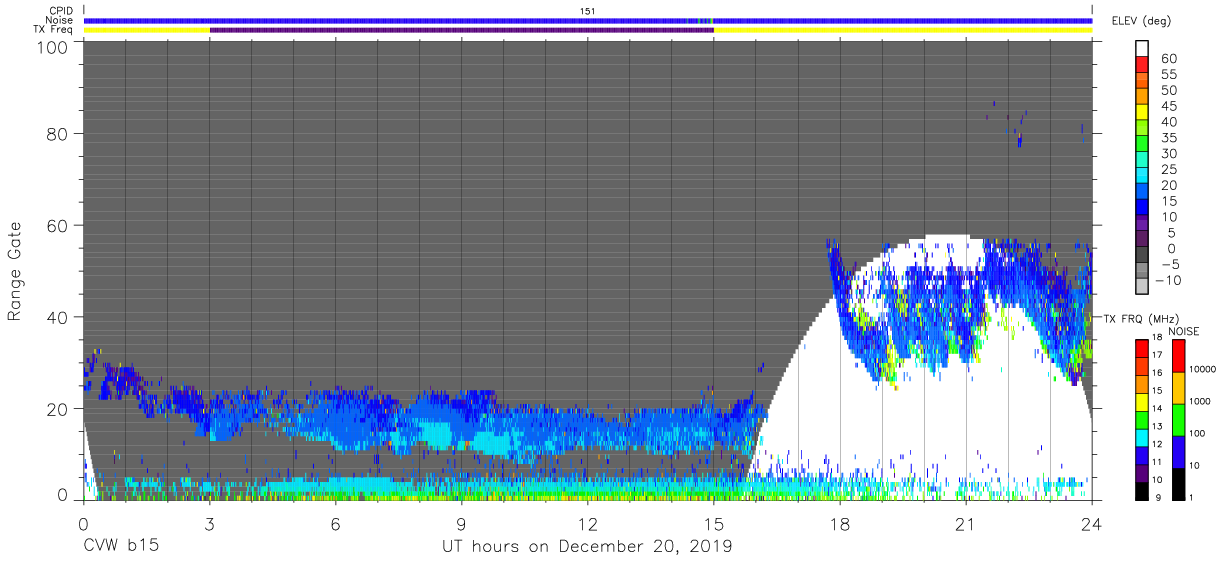Image resolution: width=1228 pixels, height=567 pixels.
Task: Select the red swatch in ELEV colorbar
Action: tap(1142, 63)
